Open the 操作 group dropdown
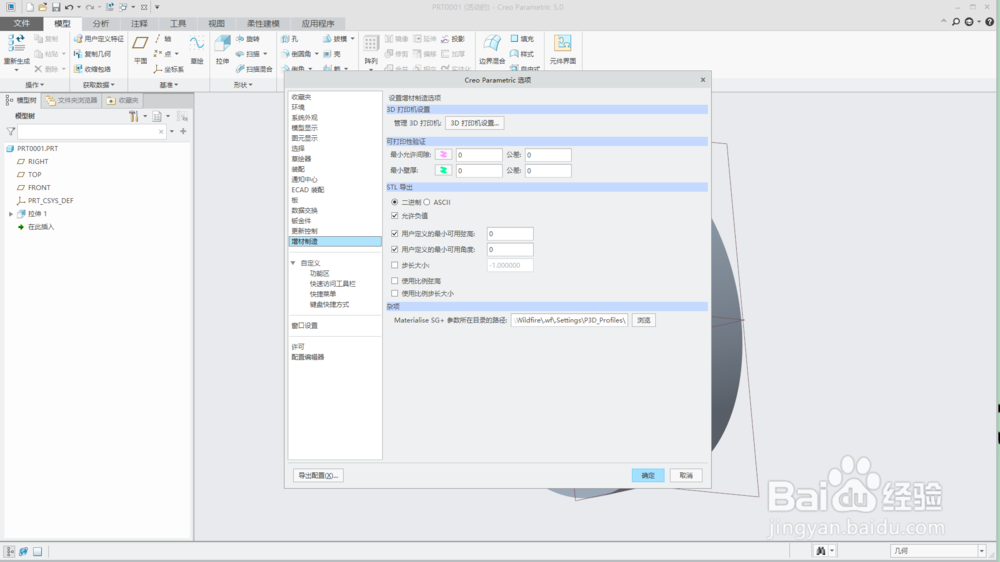The image size is (1000, 562). tap(34, 85)
